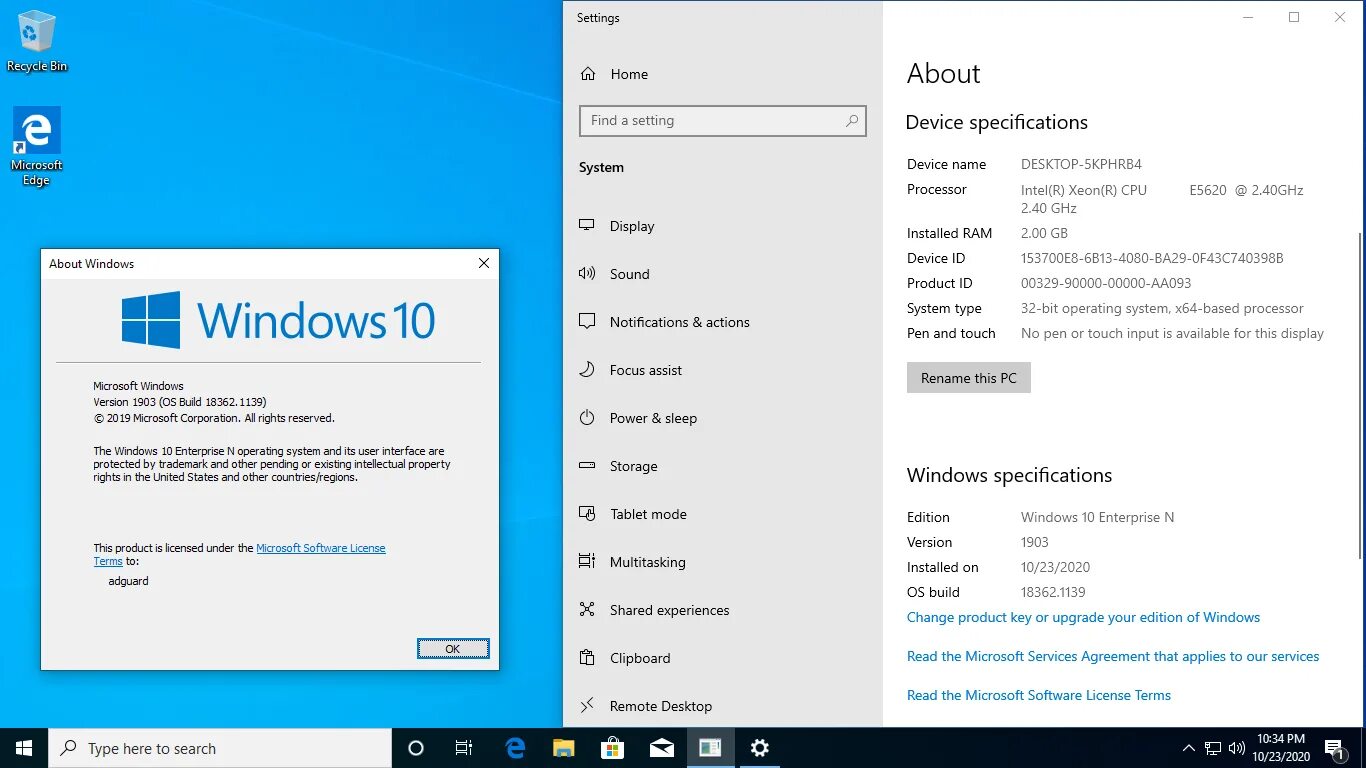Click the About page heading
1366x768 pixels.
pyautogui.click(x=943, y=74)
